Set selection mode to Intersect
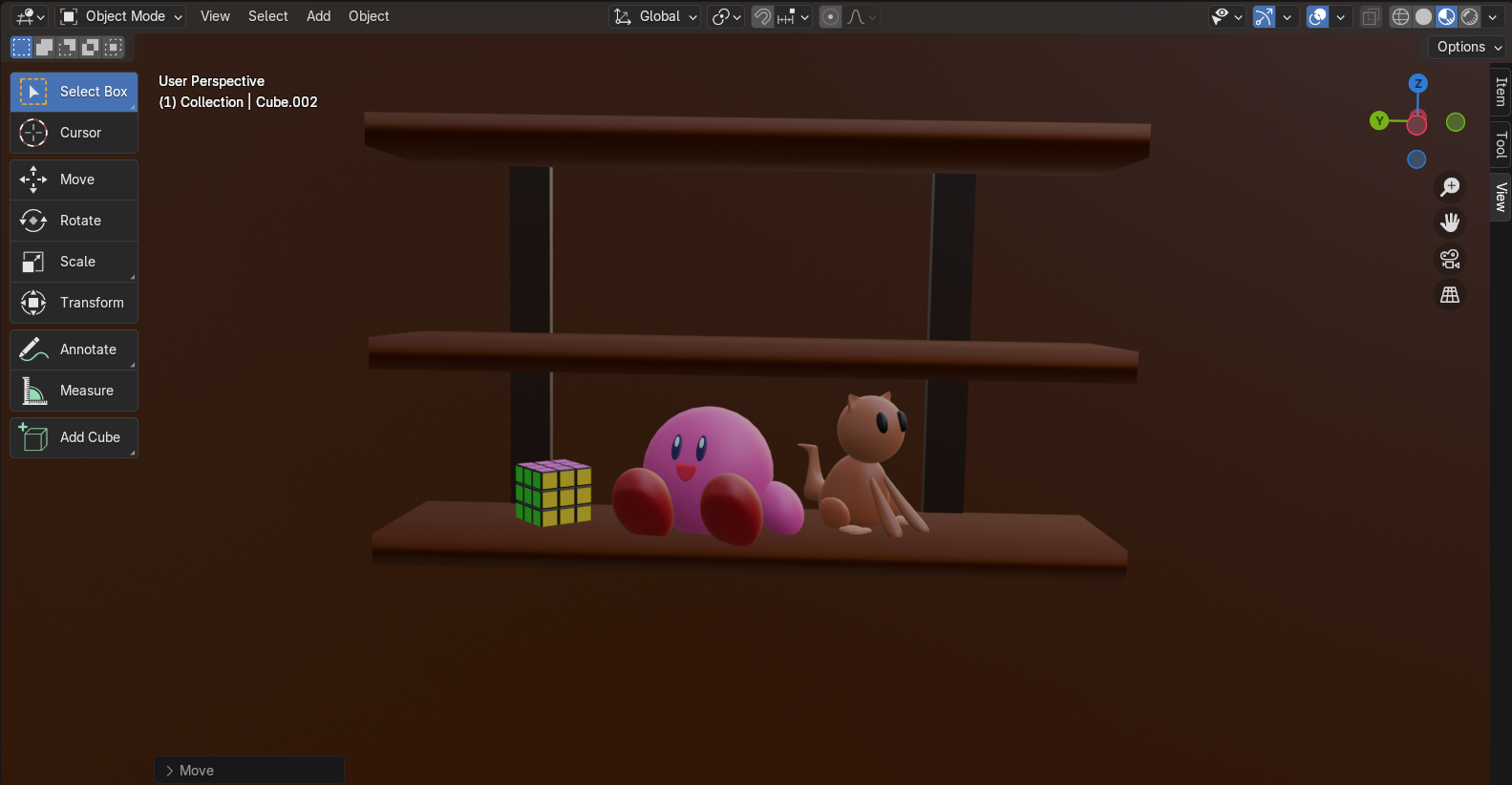The image size is (1512, 785). (113, 47)
